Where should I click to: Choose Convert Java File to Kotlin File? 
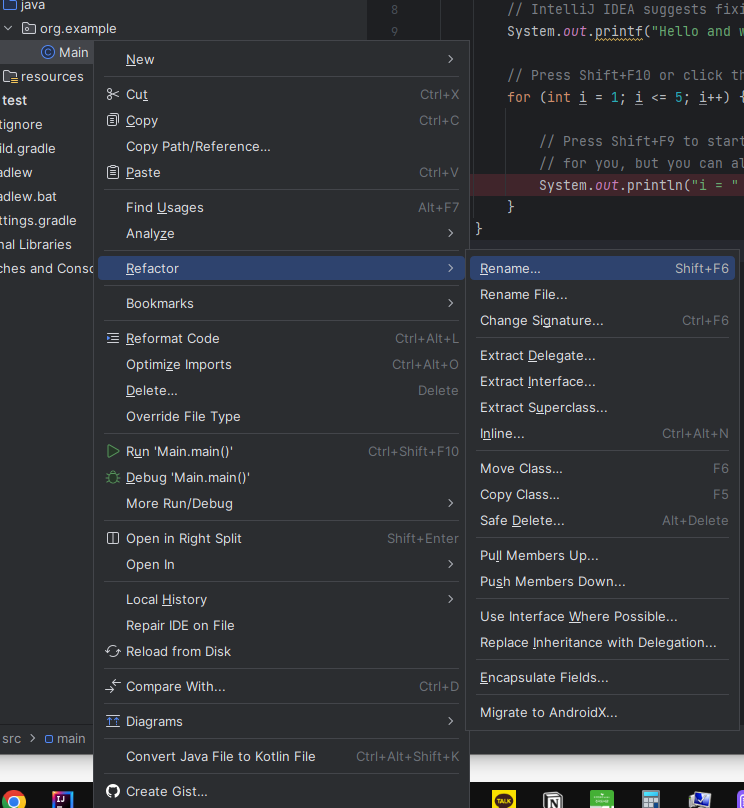[281, 756]
